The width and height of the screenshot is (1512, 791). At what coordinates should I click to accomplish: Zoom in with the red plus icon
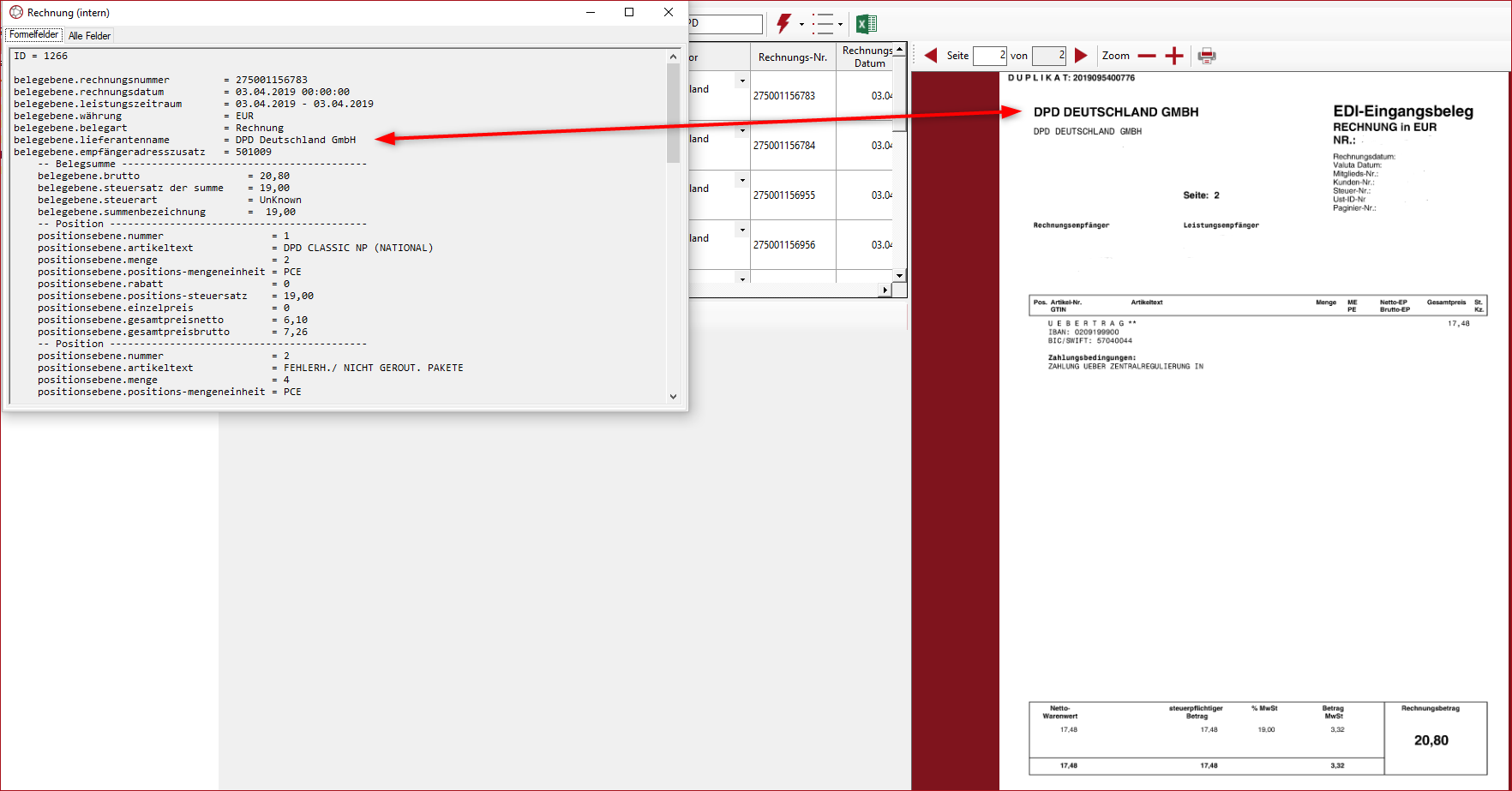1174,57
